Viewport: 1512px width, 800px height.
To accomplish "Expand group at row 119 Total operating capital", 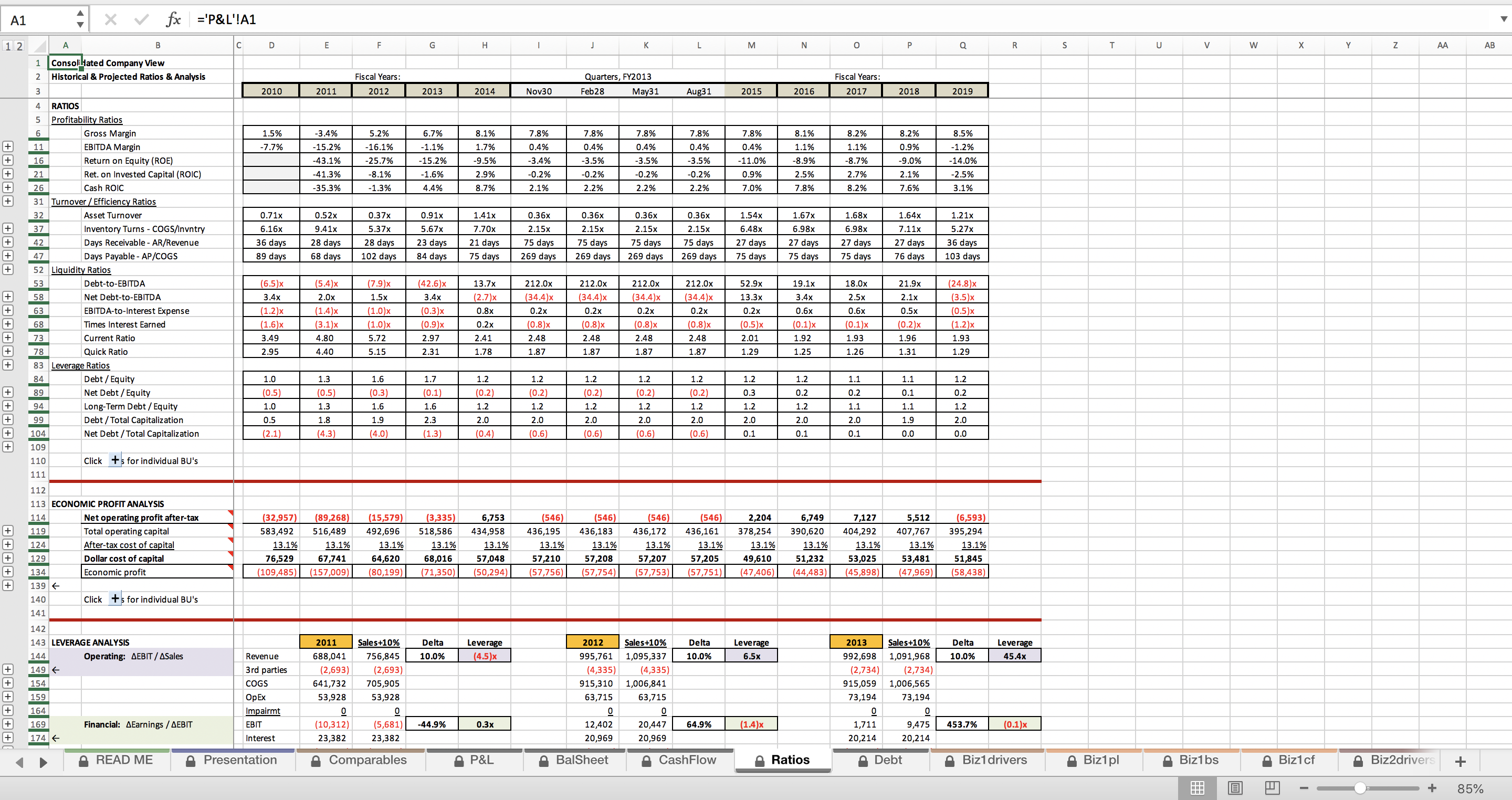I will [x=8, y=531].
